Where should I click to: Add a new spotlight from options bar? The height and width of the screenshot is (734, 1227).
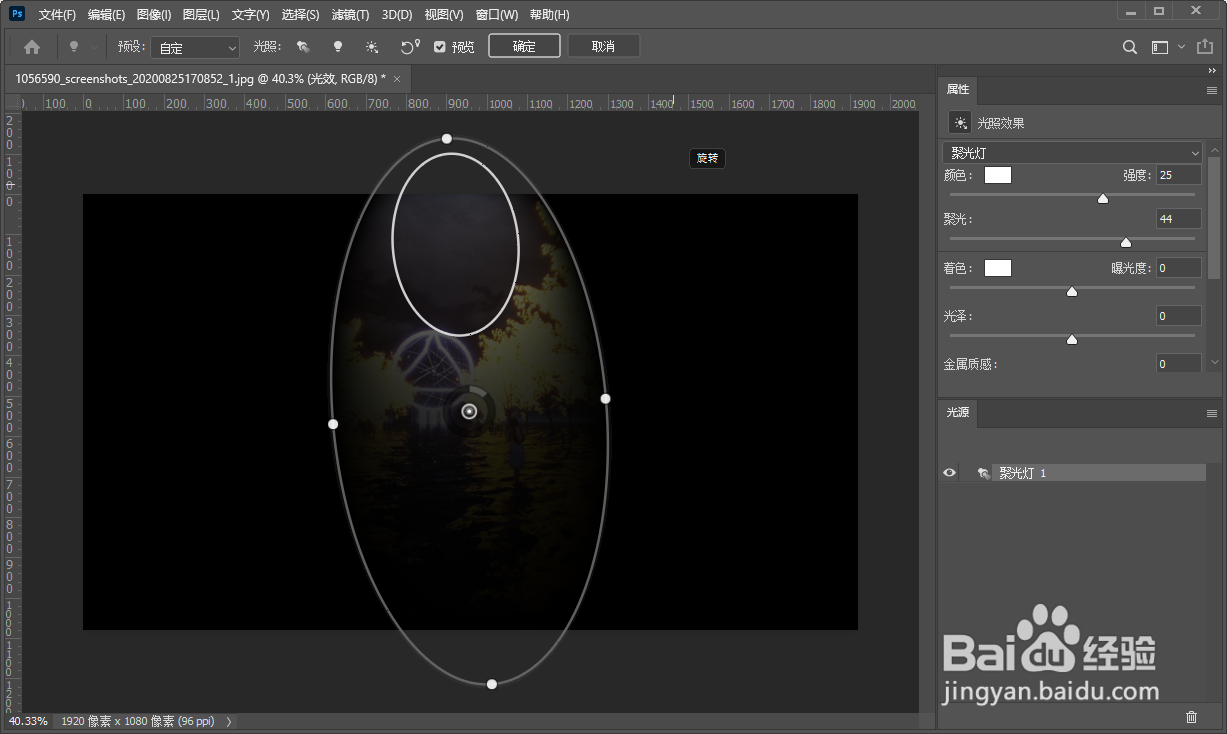(303, 47)
